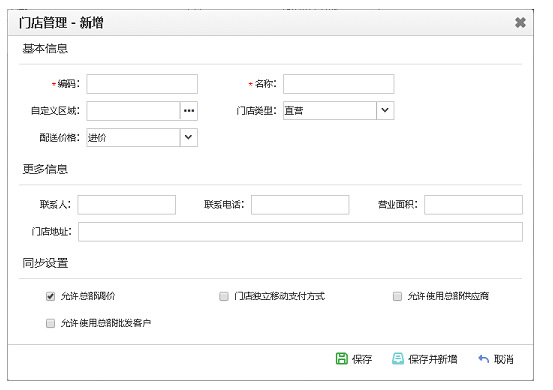Click the 门店管理 - 新增 dialog title
553x390 pixels.
coord(61,23)
